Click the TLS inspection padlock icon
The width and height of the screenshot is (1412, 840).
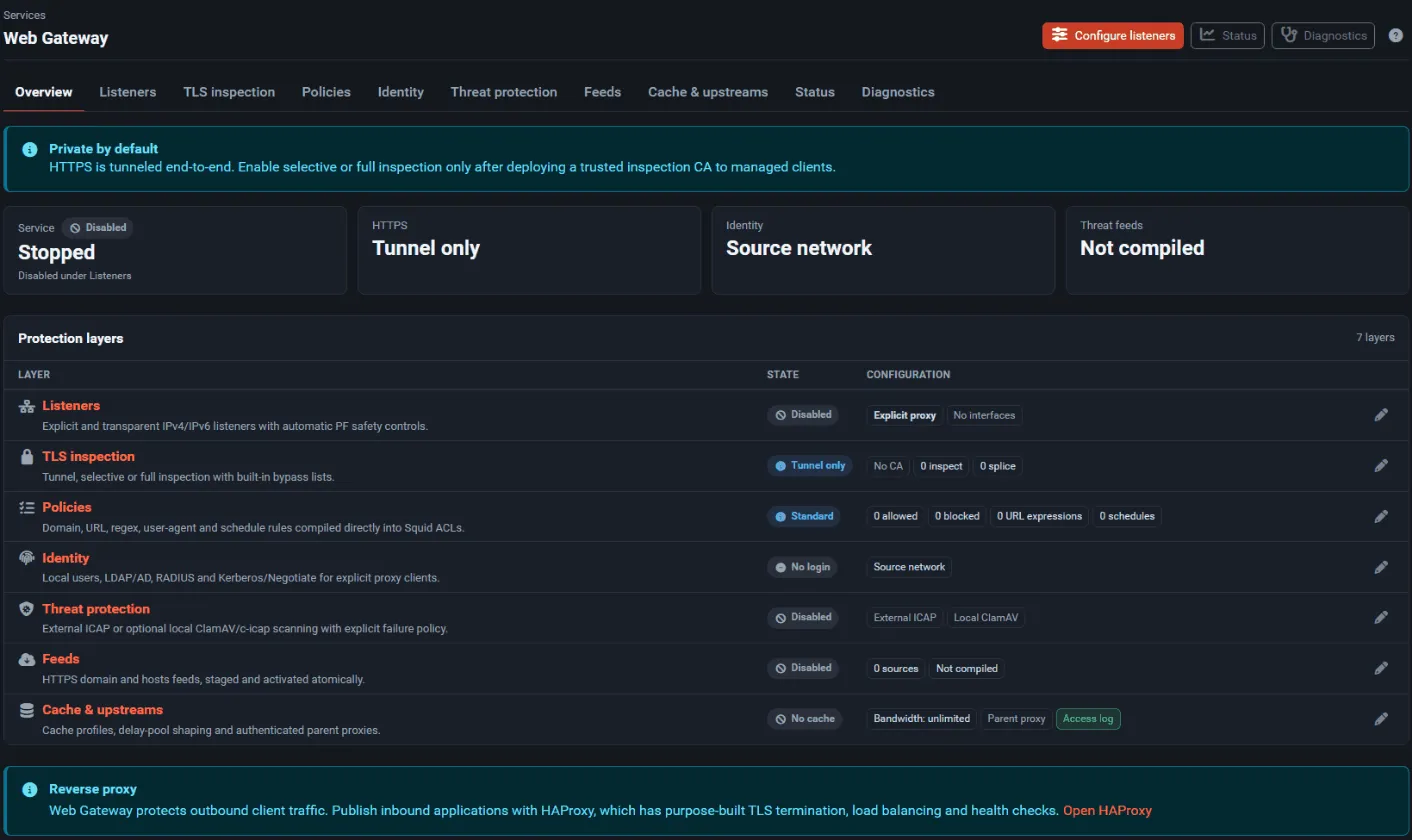[x=27, y=457]
